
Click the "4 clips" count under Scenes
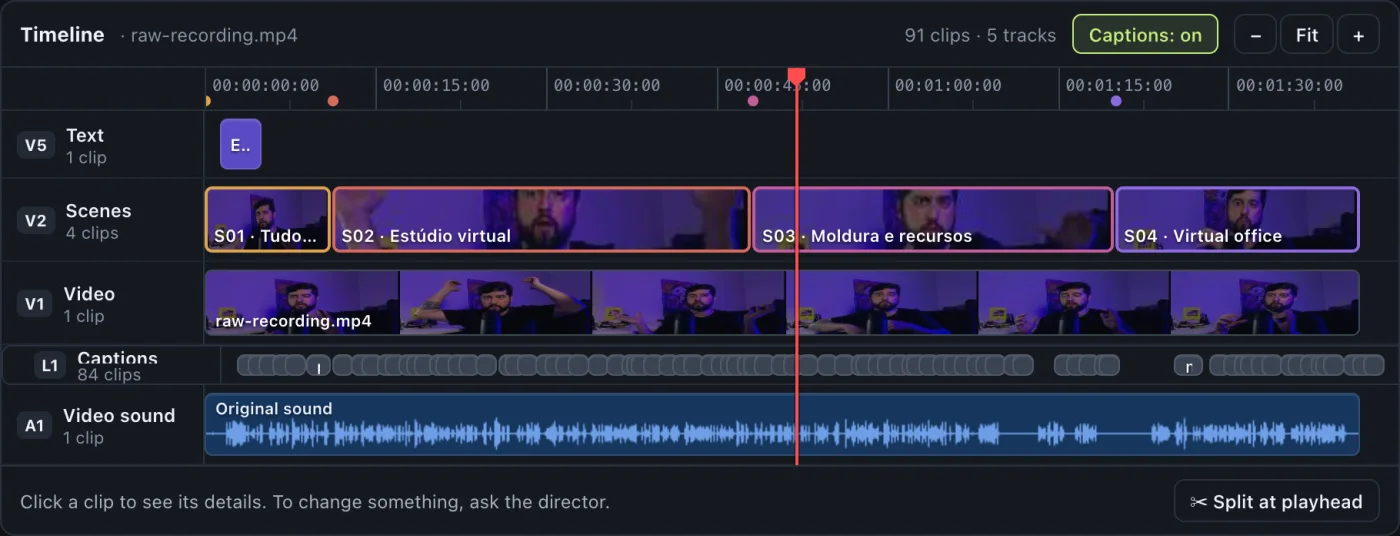pos(92,233)
